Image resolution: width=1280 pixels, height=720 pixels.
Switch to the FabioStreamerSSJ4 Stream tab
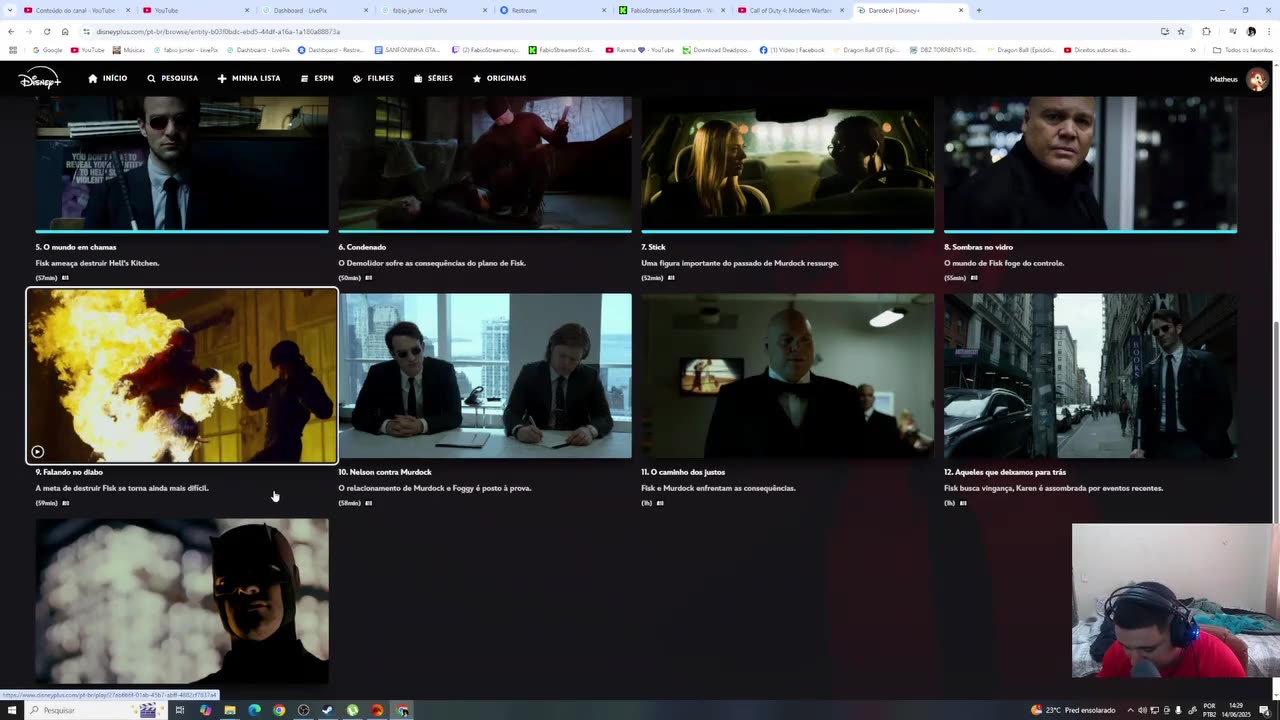(671, 10)
